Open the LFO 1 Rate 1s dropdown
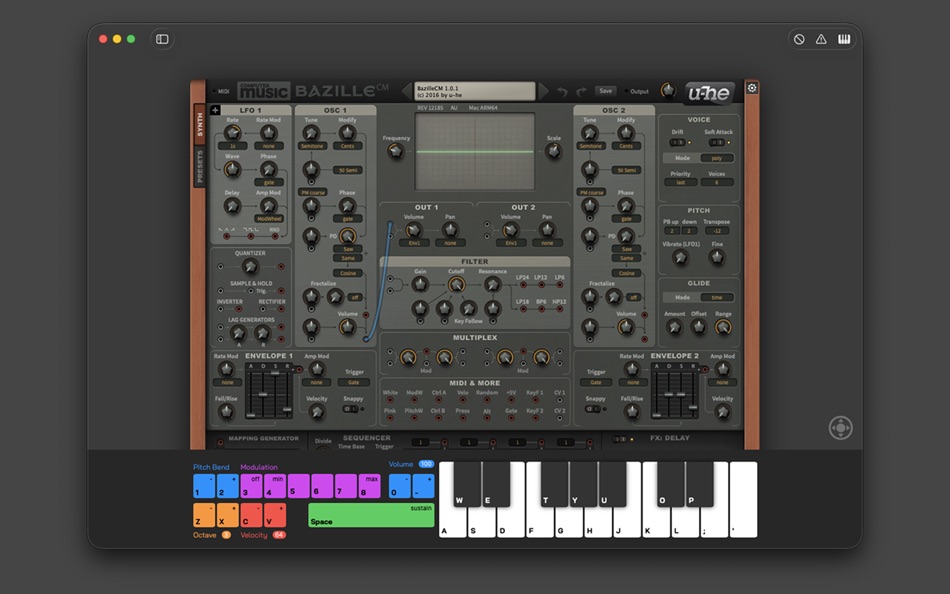 (x=233, y=146)
